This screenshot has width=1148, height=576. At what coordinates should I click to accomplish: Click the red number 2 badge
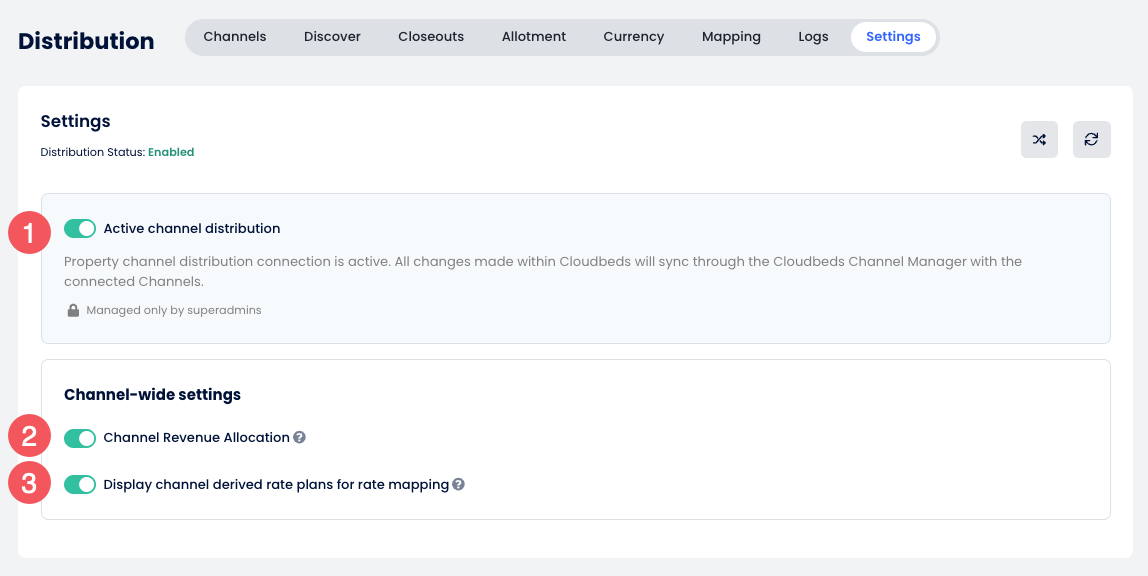[29, 436]
